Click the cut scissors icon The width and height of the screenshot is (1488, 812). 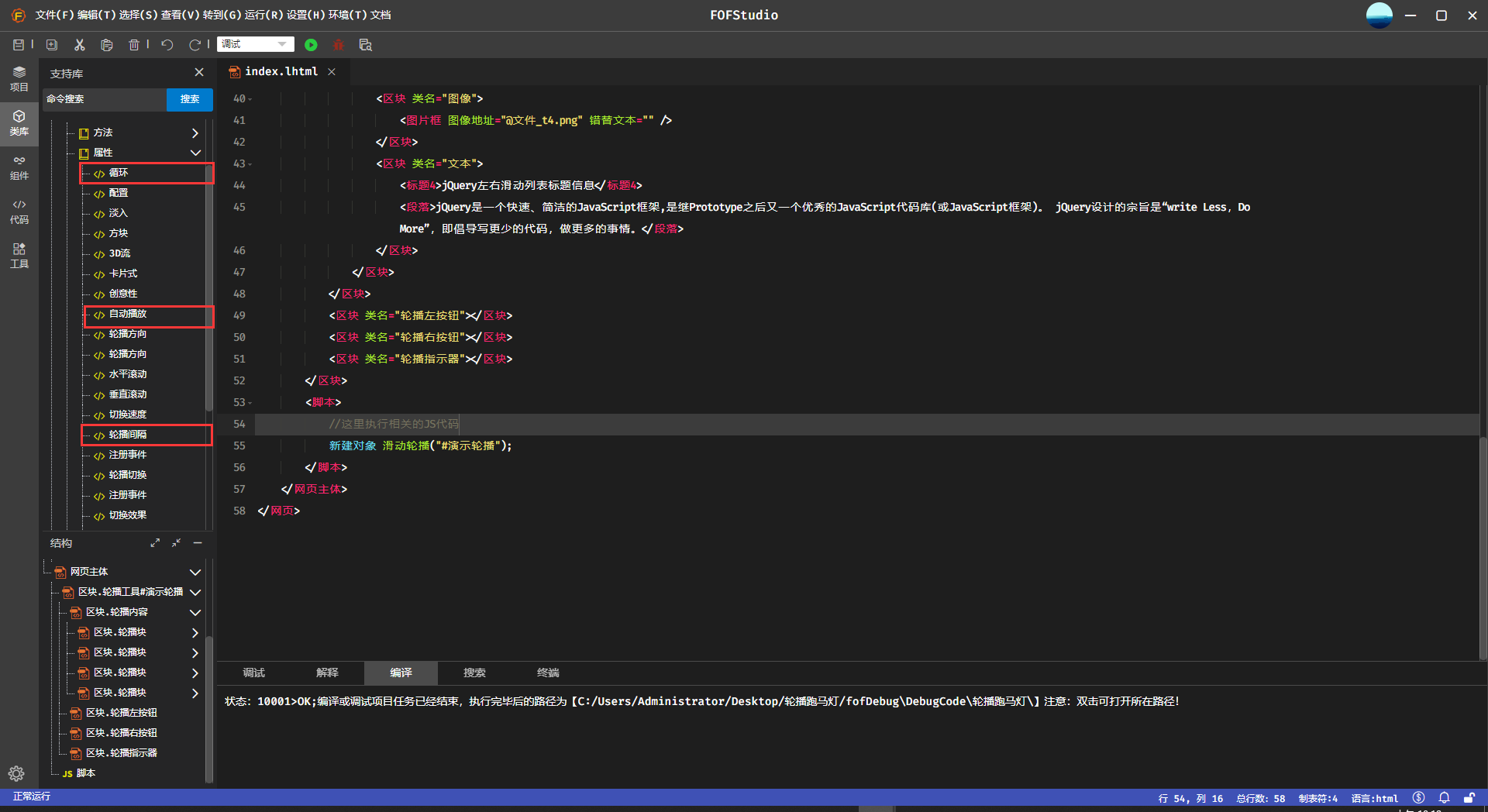pos(79,45)
